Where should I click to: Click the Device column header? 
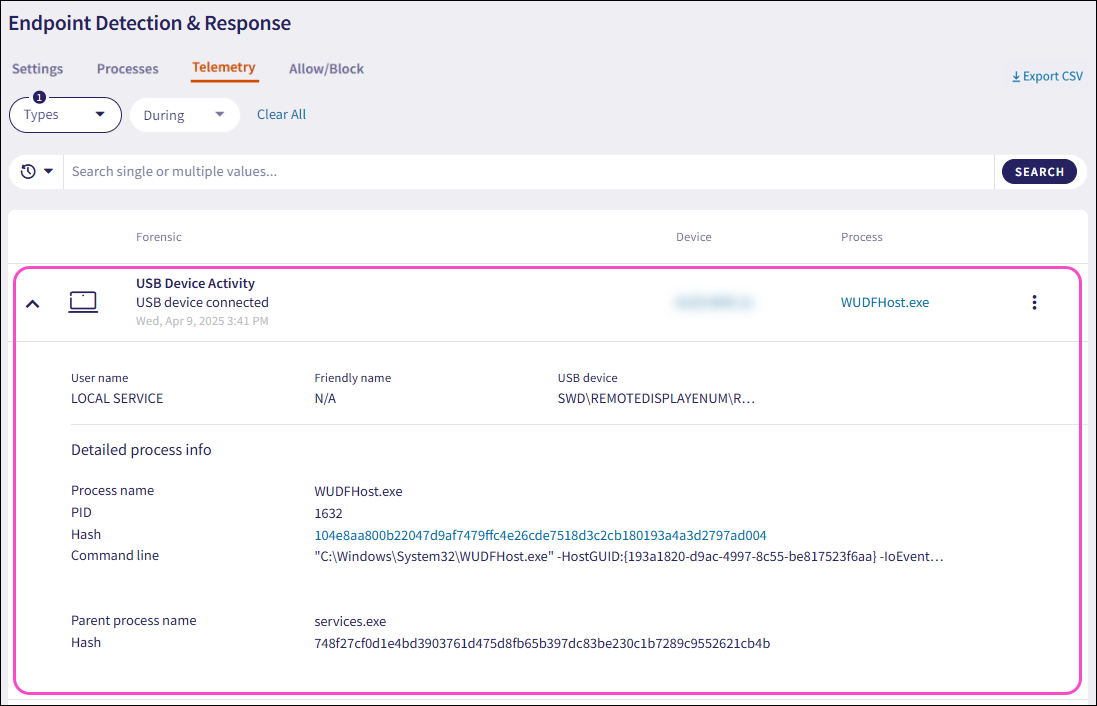693,237
